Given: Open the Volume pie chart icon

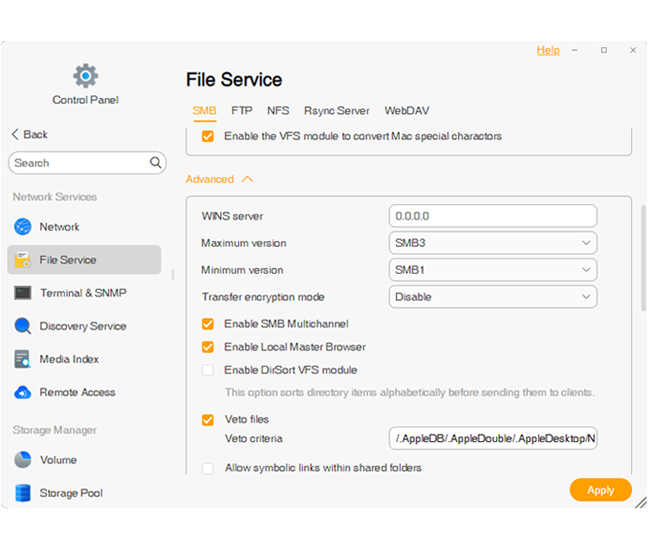Looking at the screenshot, I should (x=22, y=460).
